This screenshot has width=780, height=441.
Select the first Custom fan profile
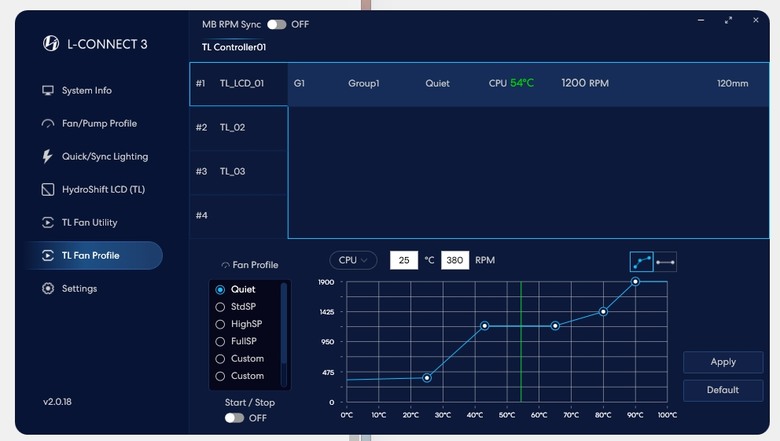click(220, 359)
